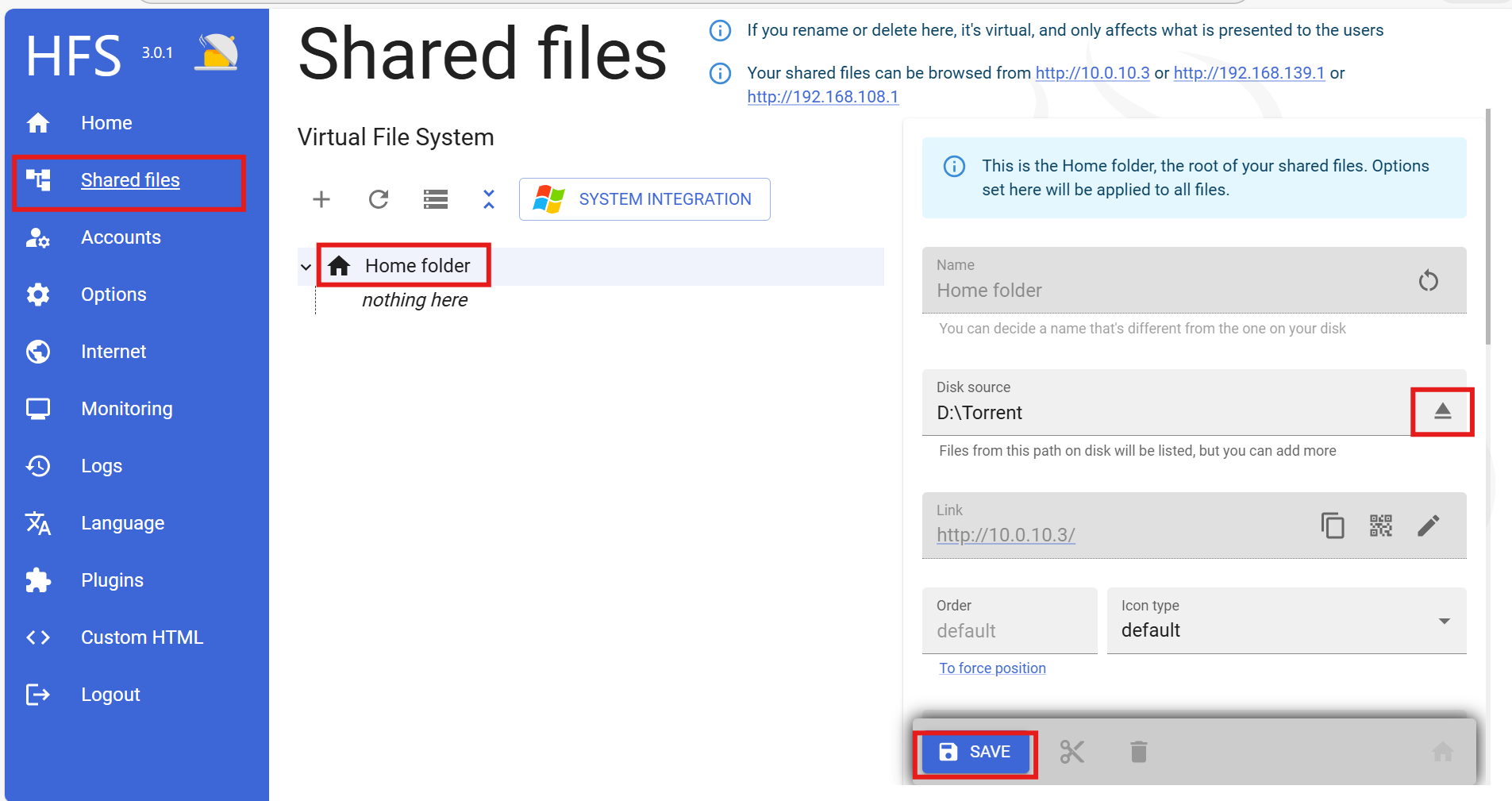Follow the 'To force position' link
Viewport: 1512px width, 801px height.
pos(992,668)
